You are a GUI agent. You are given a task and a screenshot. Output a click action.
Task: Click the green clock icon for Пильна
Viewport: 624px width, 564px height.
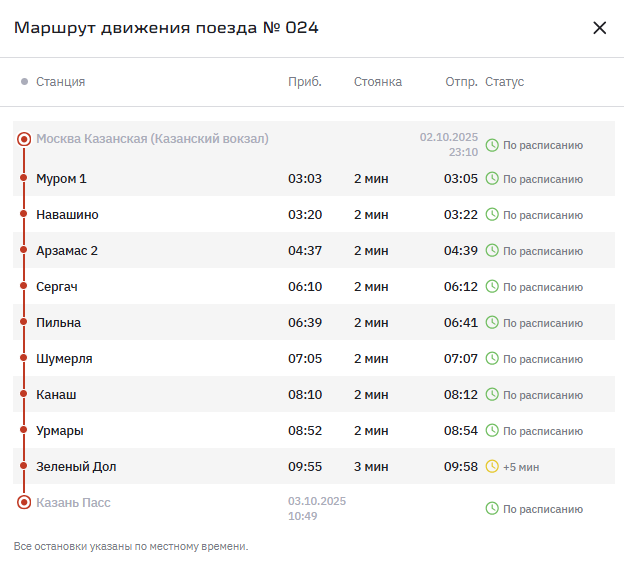492,322
